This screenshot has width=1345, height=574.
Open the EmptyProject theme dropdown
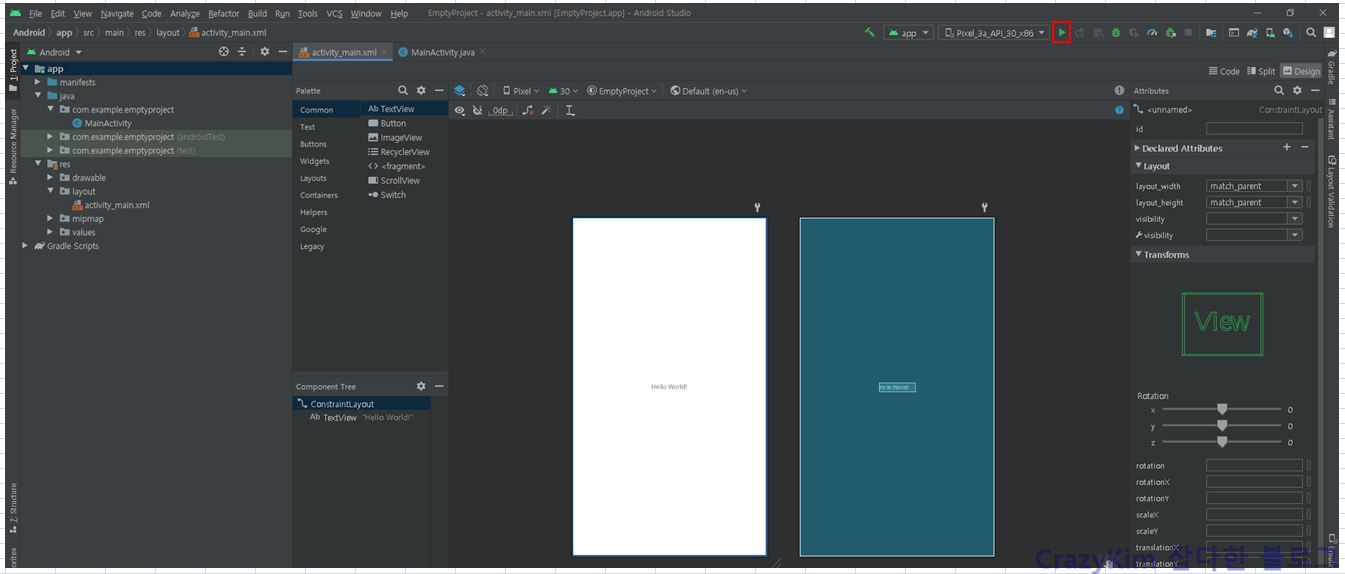click(622, 91)
